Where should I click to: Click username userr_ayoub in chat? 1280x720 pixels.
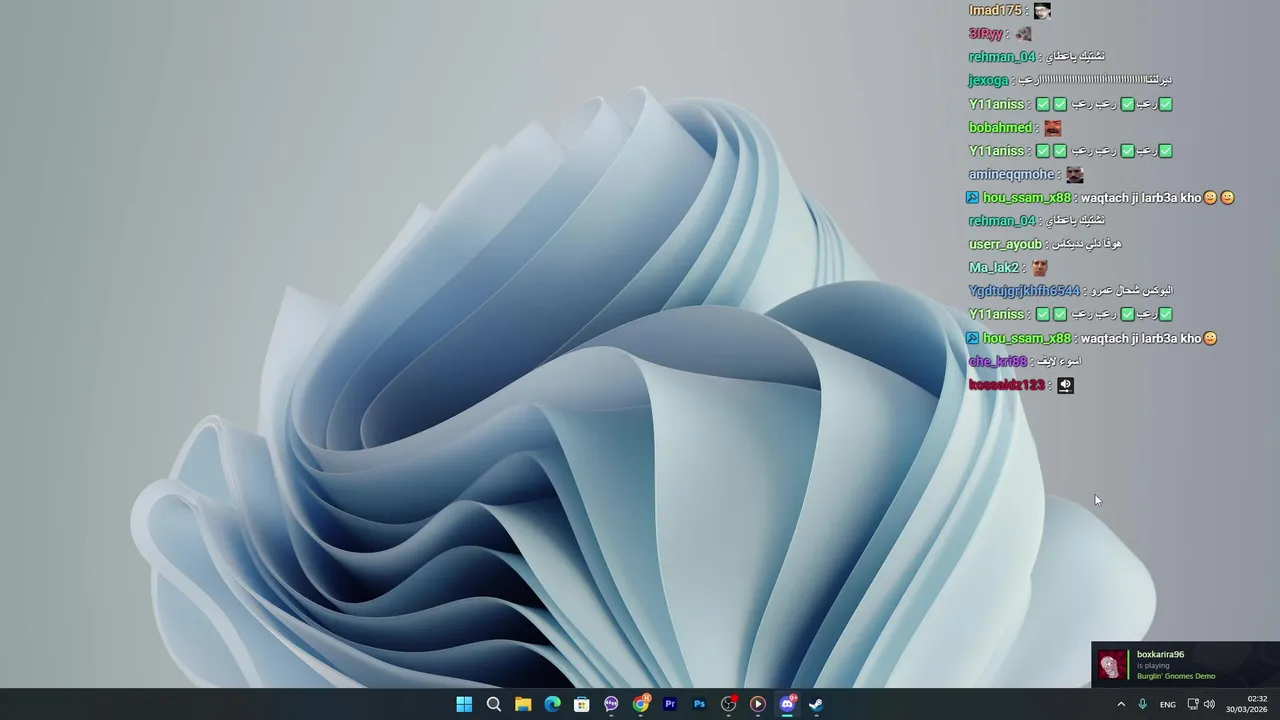(1005, 244)
